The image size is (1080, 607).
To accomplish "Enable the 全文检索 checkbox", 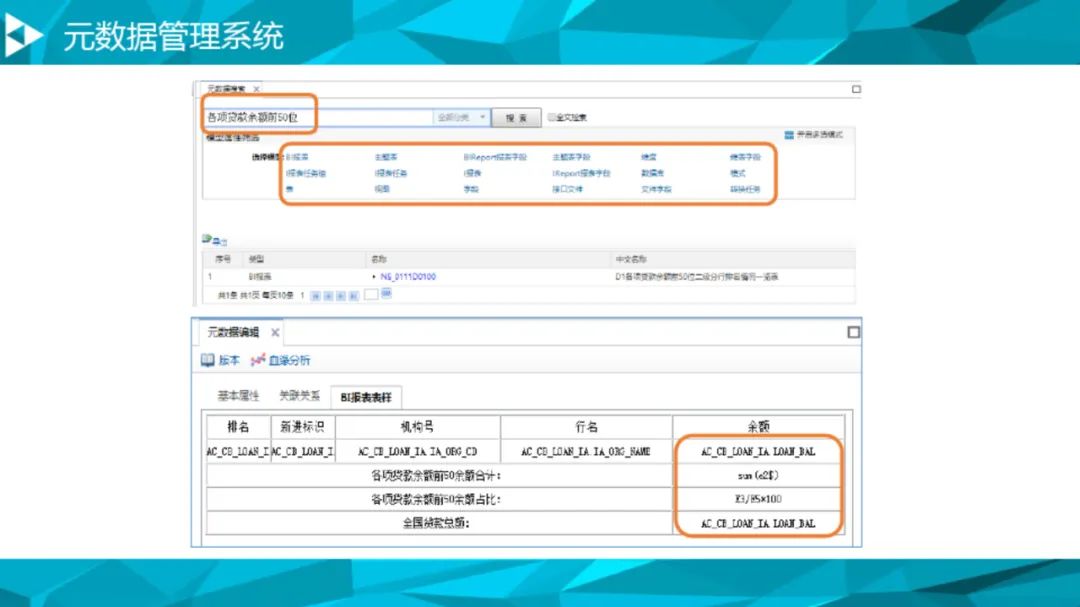I will coord(551,118).
